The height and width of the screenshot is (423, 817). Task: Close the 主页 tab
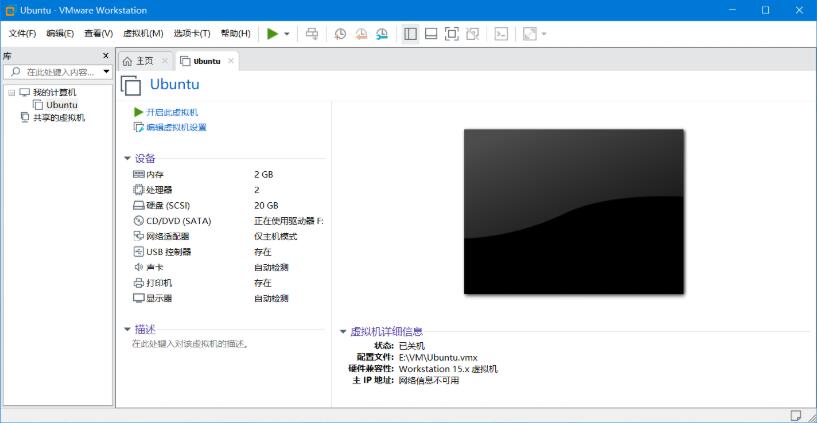(165, 61)
